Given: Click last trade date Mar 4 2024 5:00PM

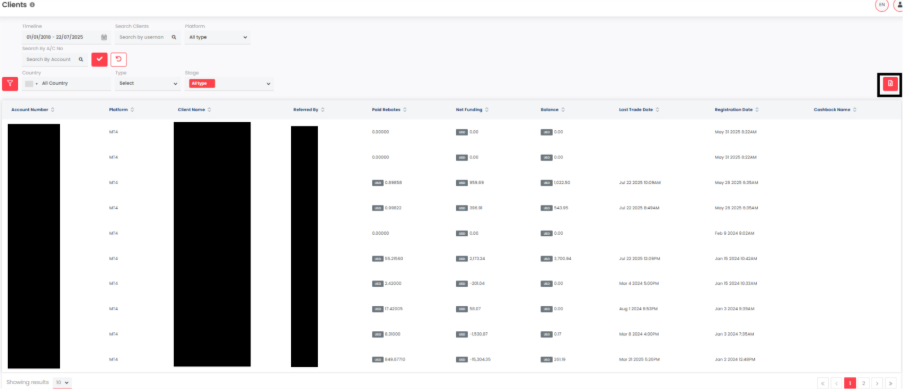Looking at the screenshot, I should pyautogui.click(x=637, y=283).
